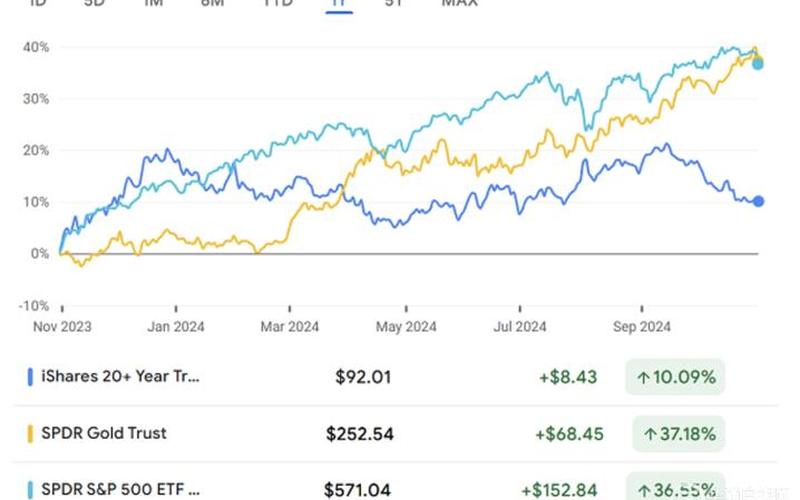Screen dimensions: 800x500
Task: Open the iShares 20+ Year Treasury listing
Action: click(x=120, y=377)
